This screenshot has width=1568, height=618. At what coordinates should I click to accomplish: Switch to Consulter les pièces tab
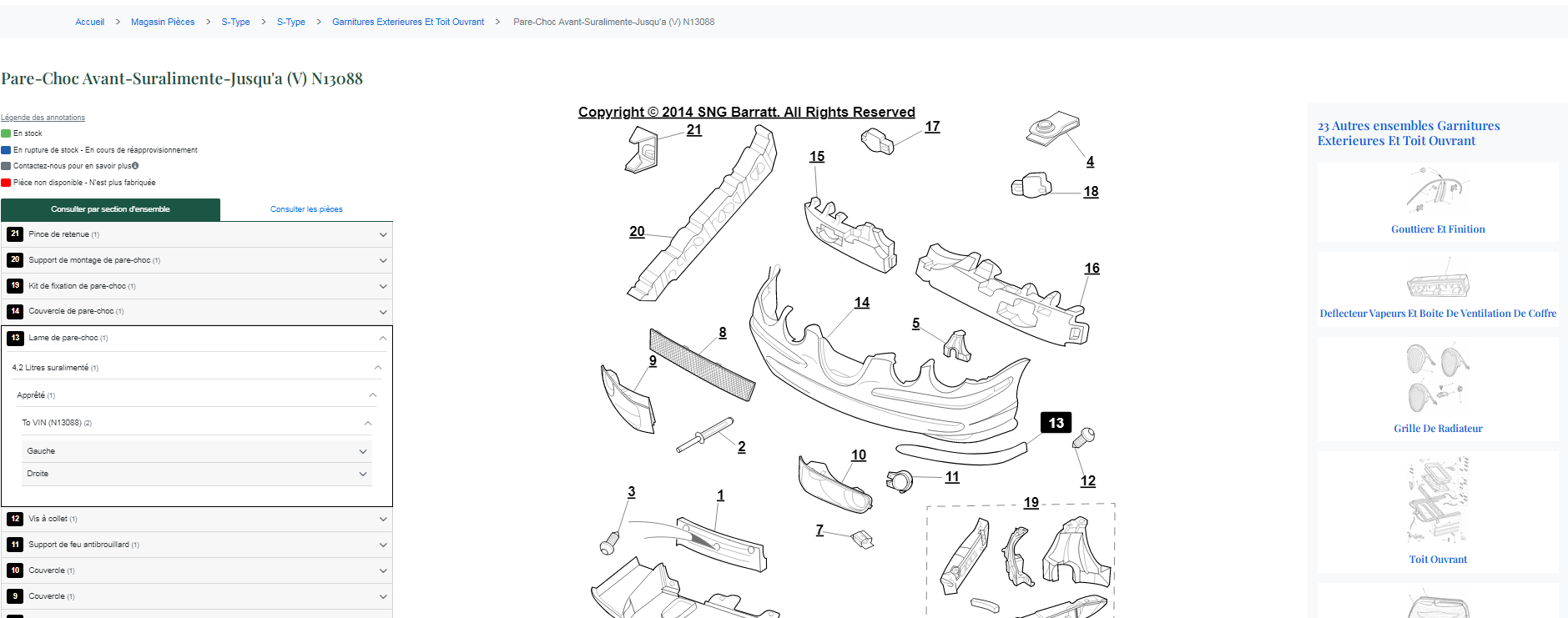pyautogui.click(x=306, y=209)
